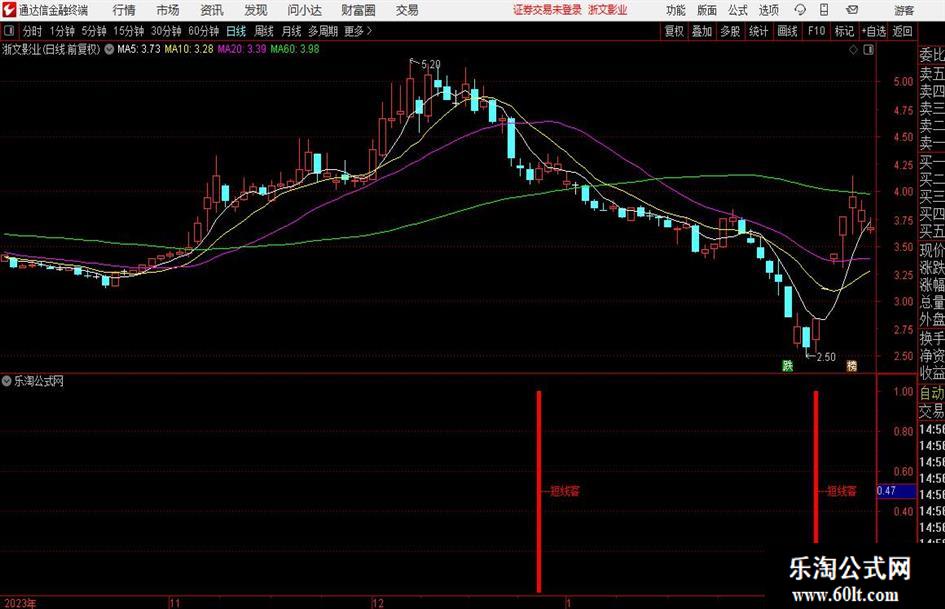Open the 功能 menu

point(676,10)
